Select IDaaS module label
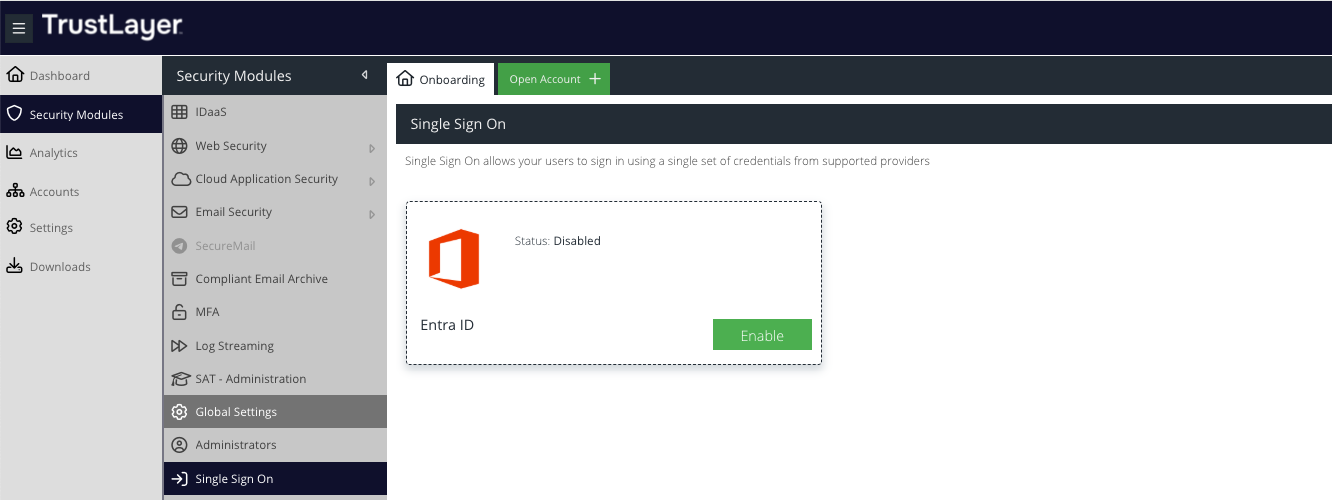 click(211, 112)
